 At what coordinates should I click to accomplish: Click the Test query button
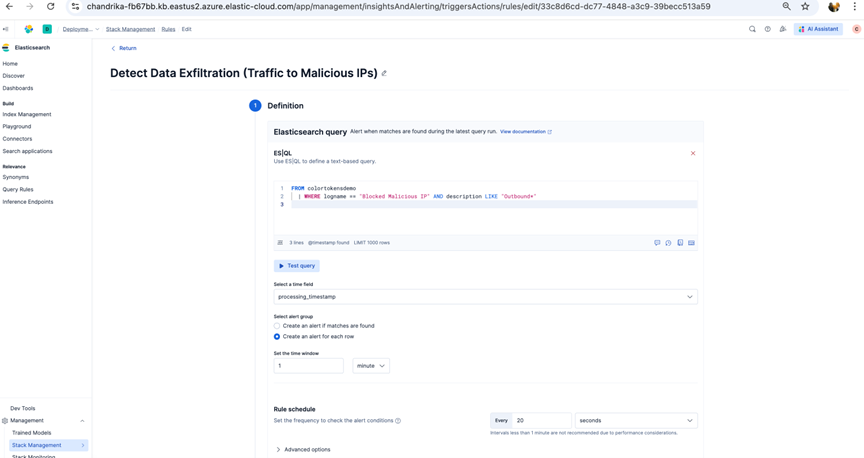pos(296,266)
